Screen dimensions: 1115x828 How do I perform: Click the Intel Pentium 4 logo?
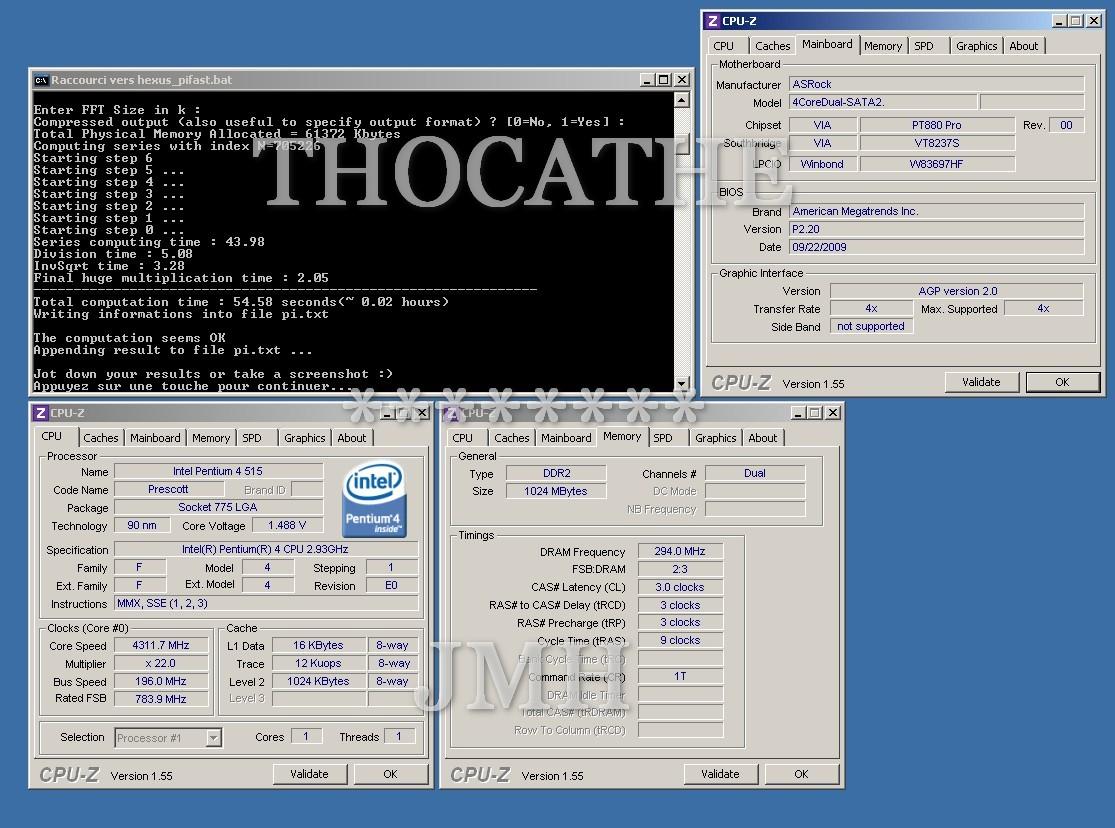pos(375,500)
